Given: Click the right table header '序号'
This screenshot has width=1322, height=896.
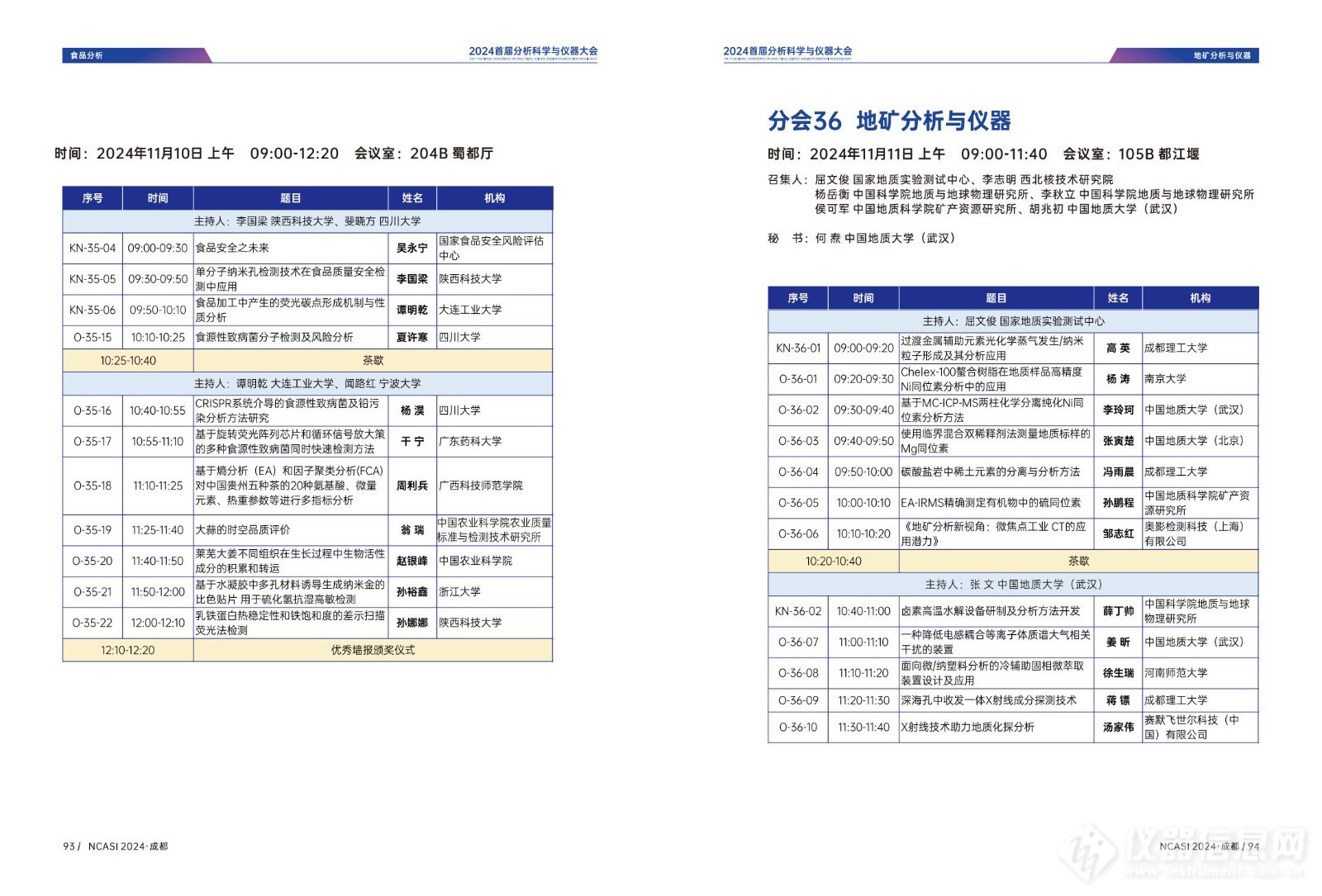Looking at the screenshot, I should 798,298.
